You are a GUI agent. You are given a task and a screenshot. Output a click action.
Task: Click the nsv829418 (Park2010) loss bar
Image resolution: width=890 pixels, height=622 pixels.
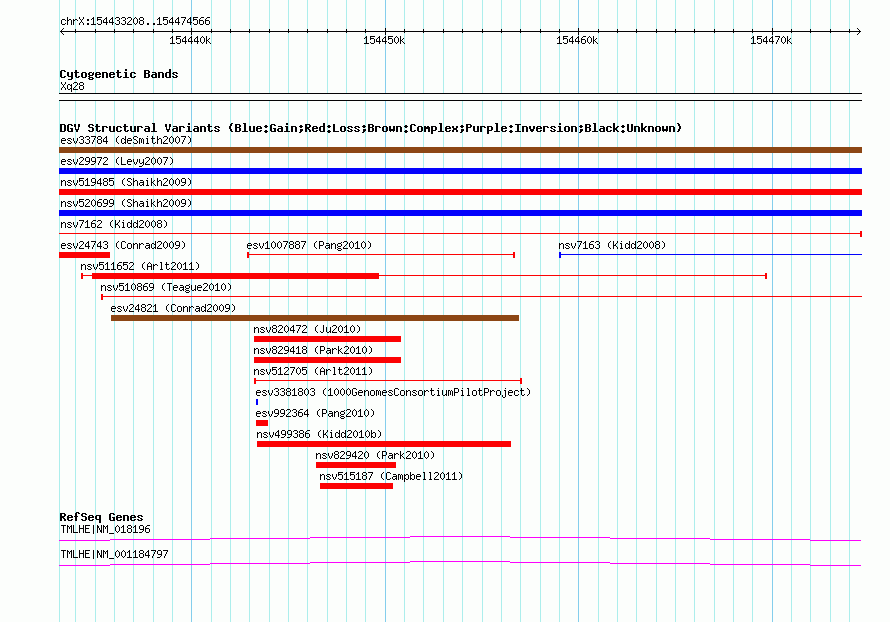[x=327, y=360]
